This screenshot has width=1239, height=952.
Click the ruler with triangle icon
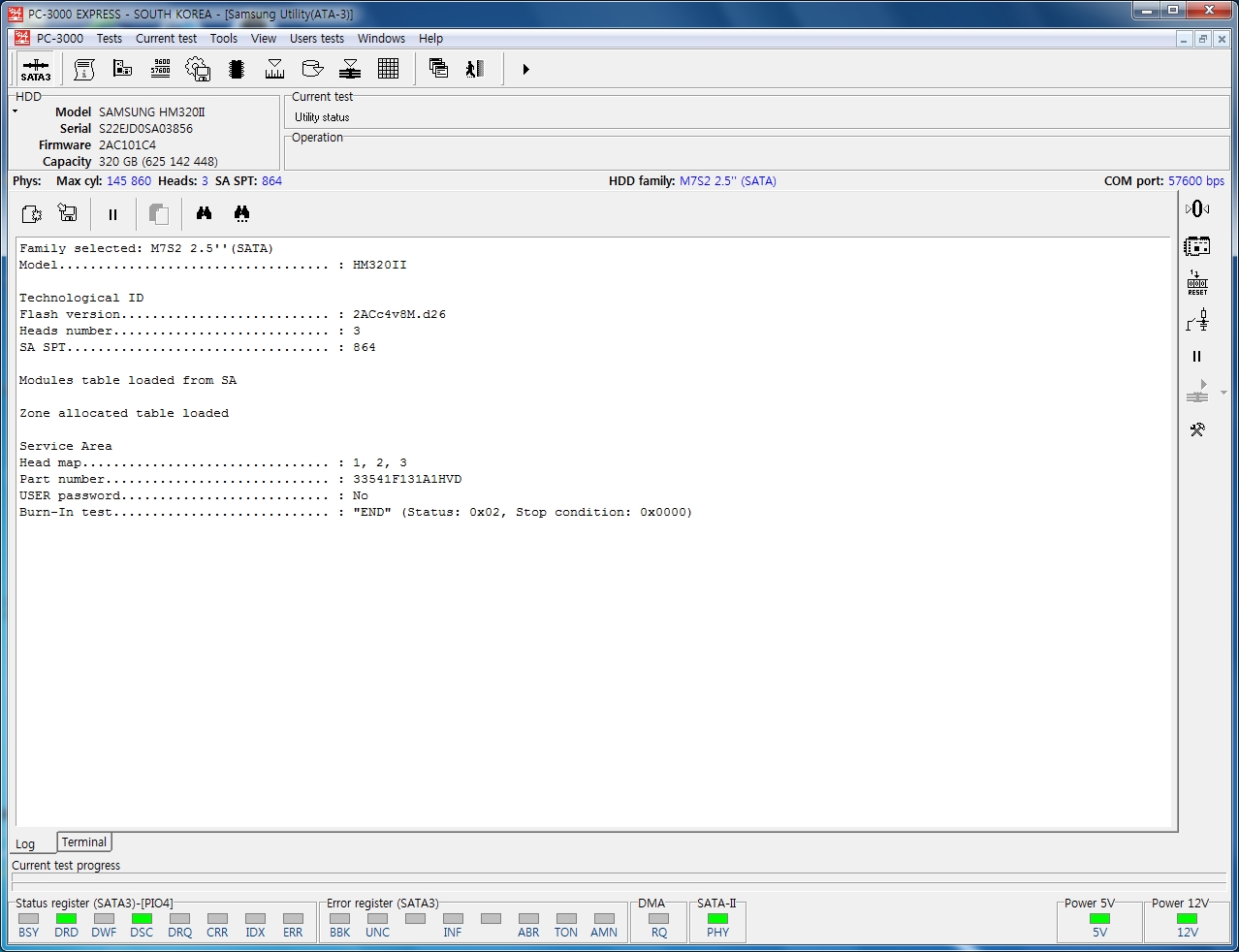click(x=275, y=69)
